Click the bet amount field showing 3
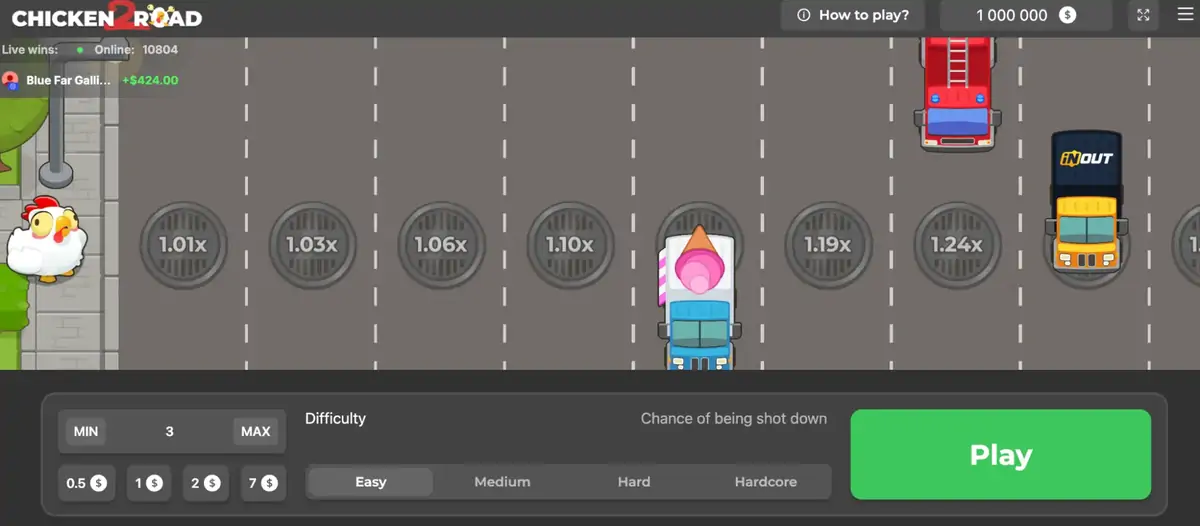 pyautogui.click(x=170, y=432)
